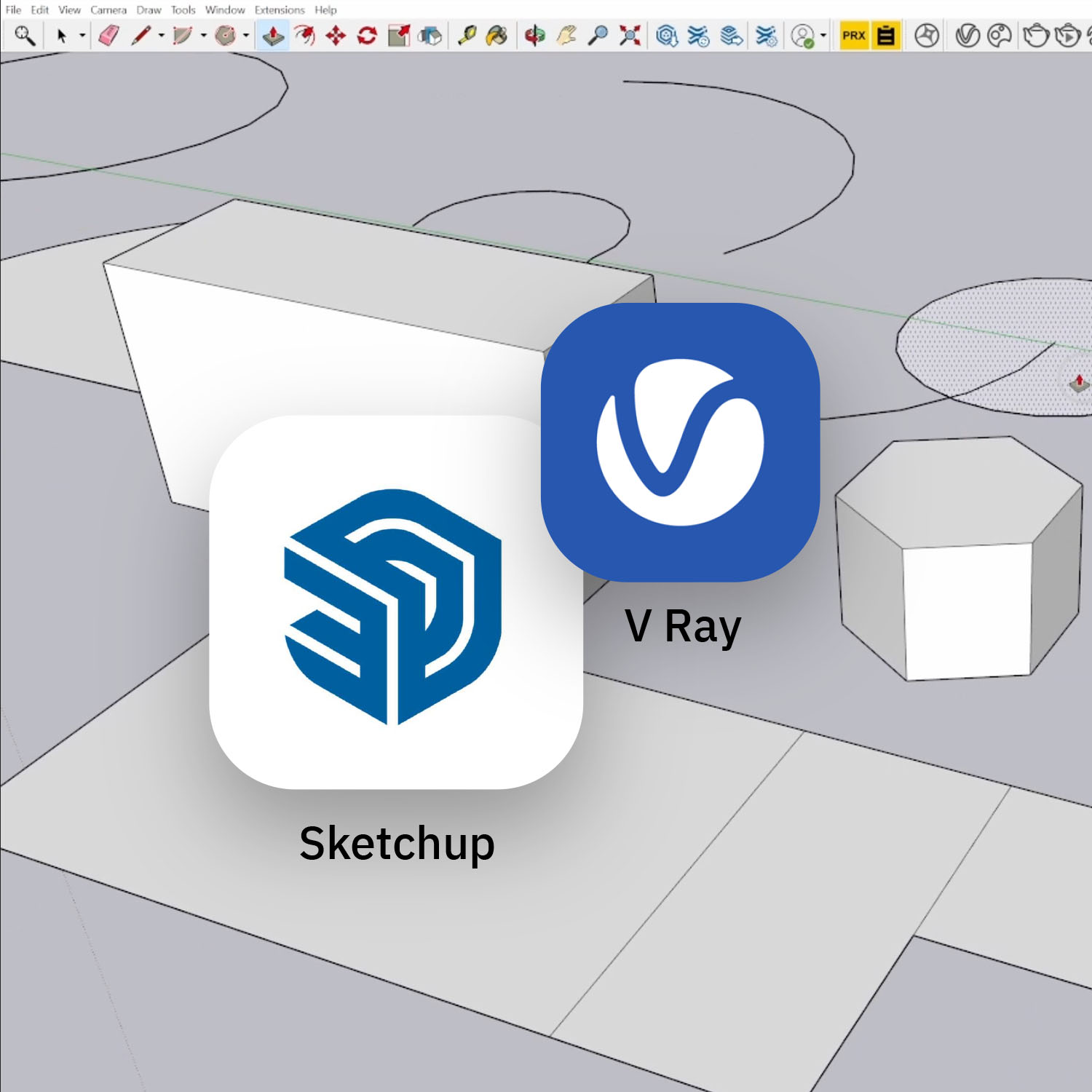Click the user account icon
This screenshot has width=1092, height=1092.
click(803, 36)
